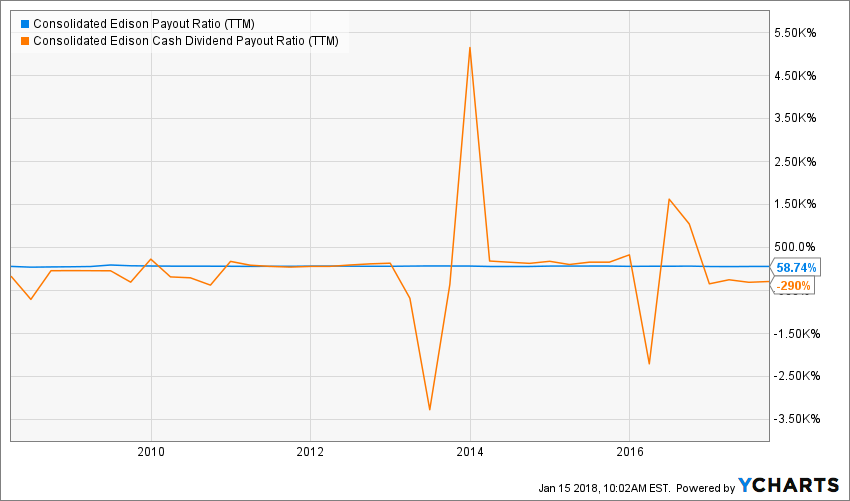Click the 'Jan 15 2018, 10:02AM EST.' timestamp
The width and height of the screenshot is (850, 501).
tap(604, 487)
